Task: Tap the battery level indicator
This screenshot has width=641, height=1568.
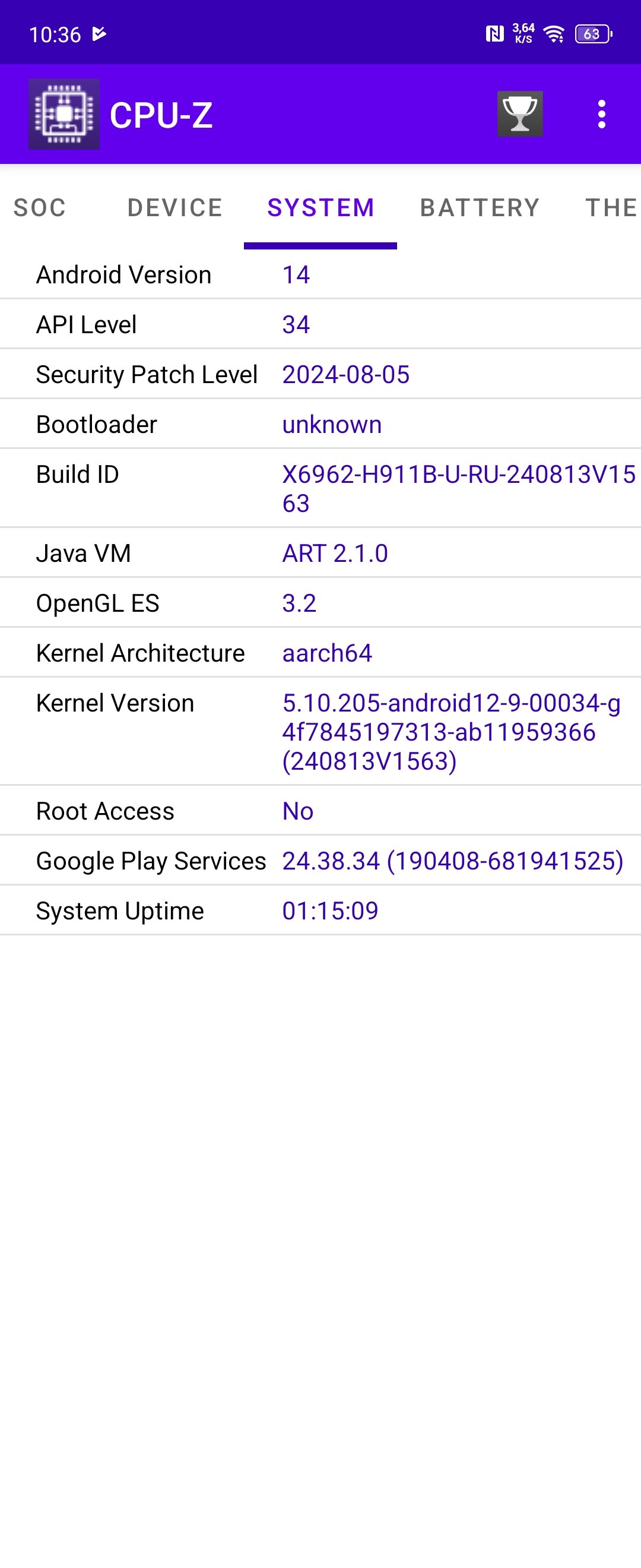Action: 594,34
